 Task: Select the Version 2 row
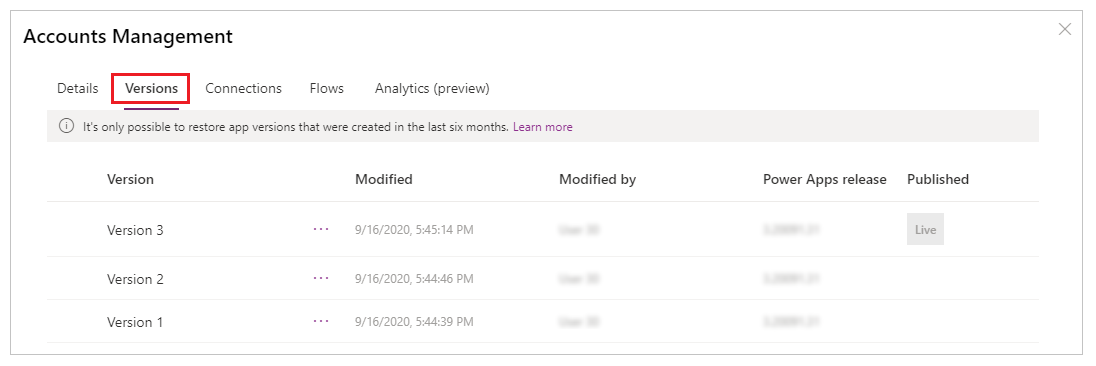542,278
